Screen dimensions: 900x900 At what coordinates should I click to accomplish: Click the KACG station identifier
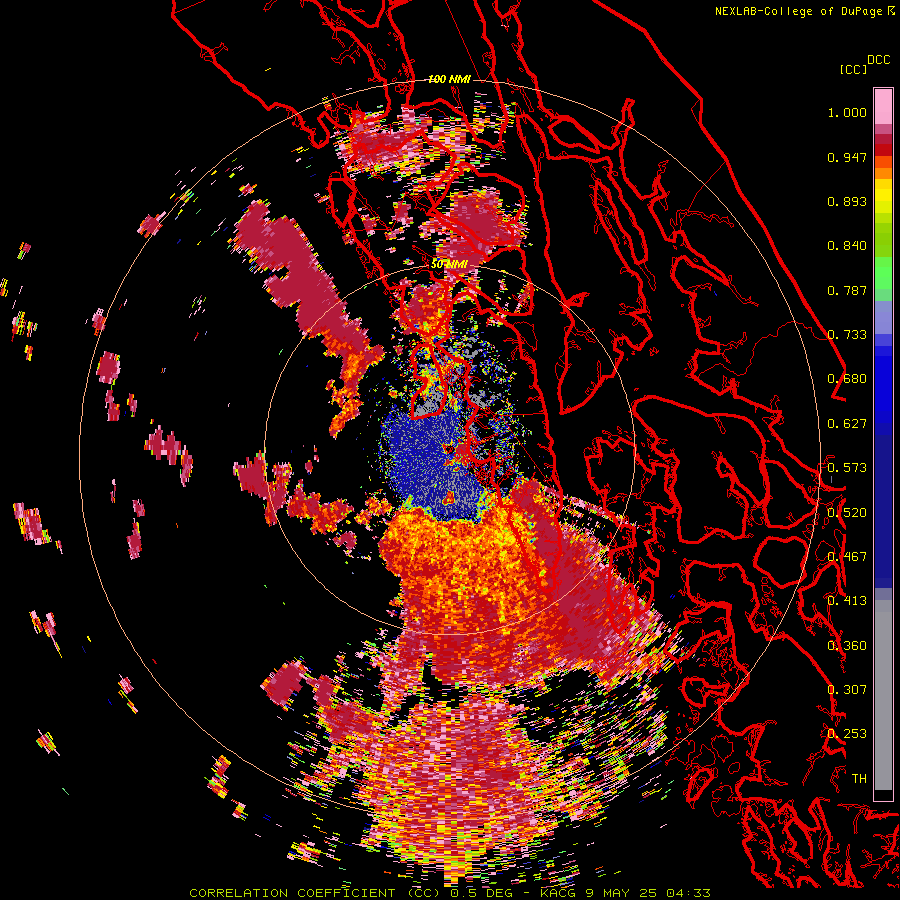click(558, 893)
